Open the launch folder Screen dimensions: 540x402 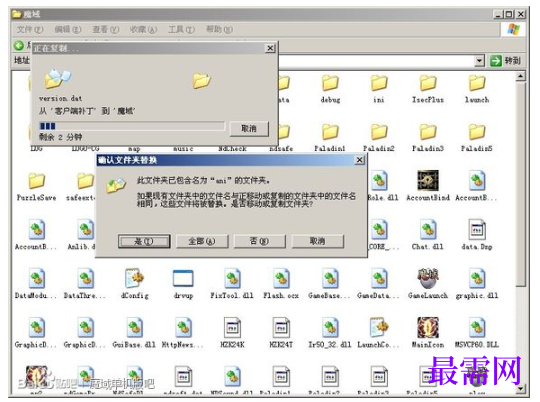click(x=477, y=83)
